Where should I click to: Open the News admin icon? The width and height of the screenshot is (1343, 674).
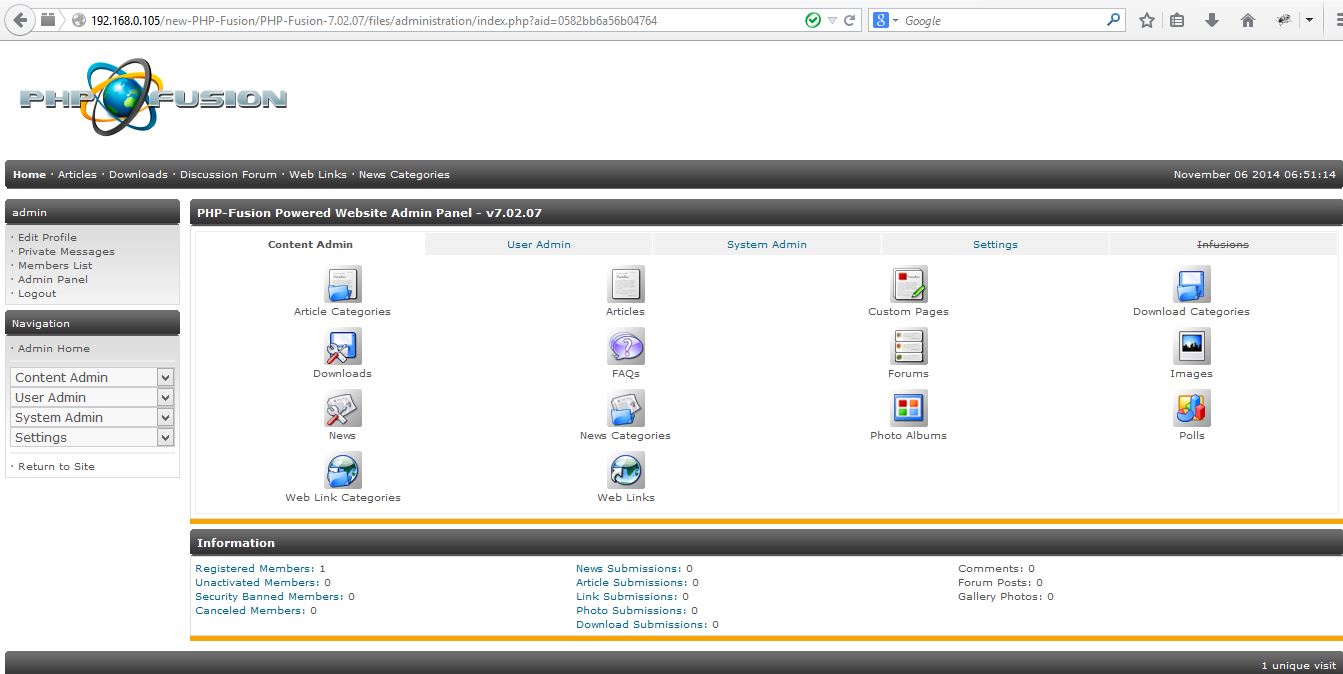(x=342, y=408)
